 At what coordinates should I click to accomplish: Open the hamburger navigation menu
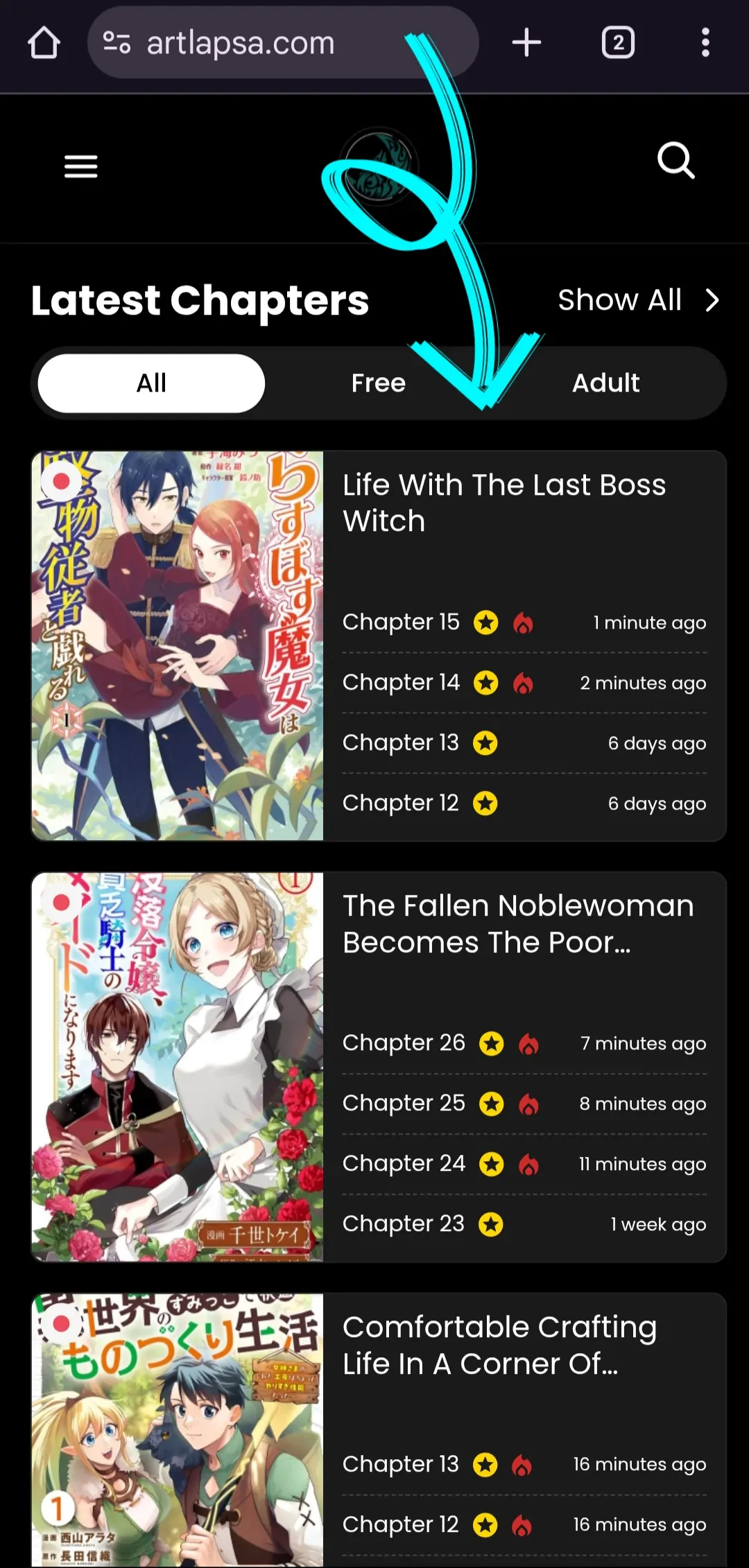coord(81,166)
